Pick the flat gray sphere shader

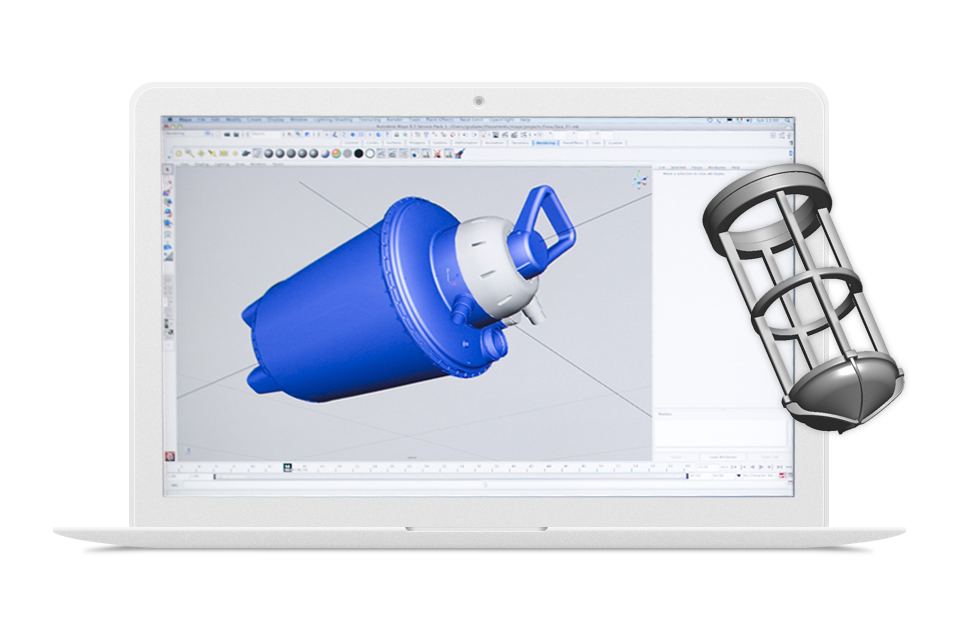click(347, 153)
